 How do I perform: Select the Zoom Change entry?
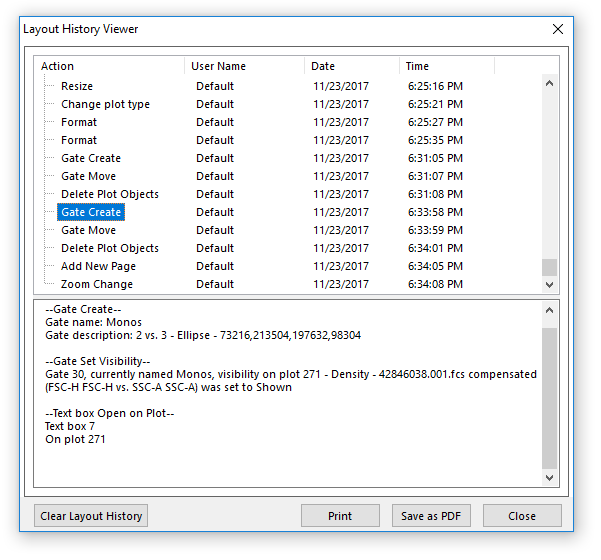tap(96, 284)
